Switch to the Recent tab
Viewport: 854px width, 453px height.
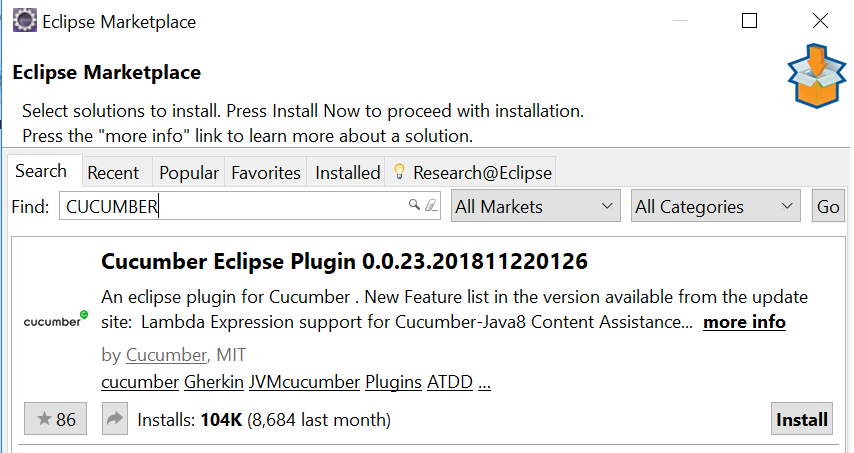[113, 173]
